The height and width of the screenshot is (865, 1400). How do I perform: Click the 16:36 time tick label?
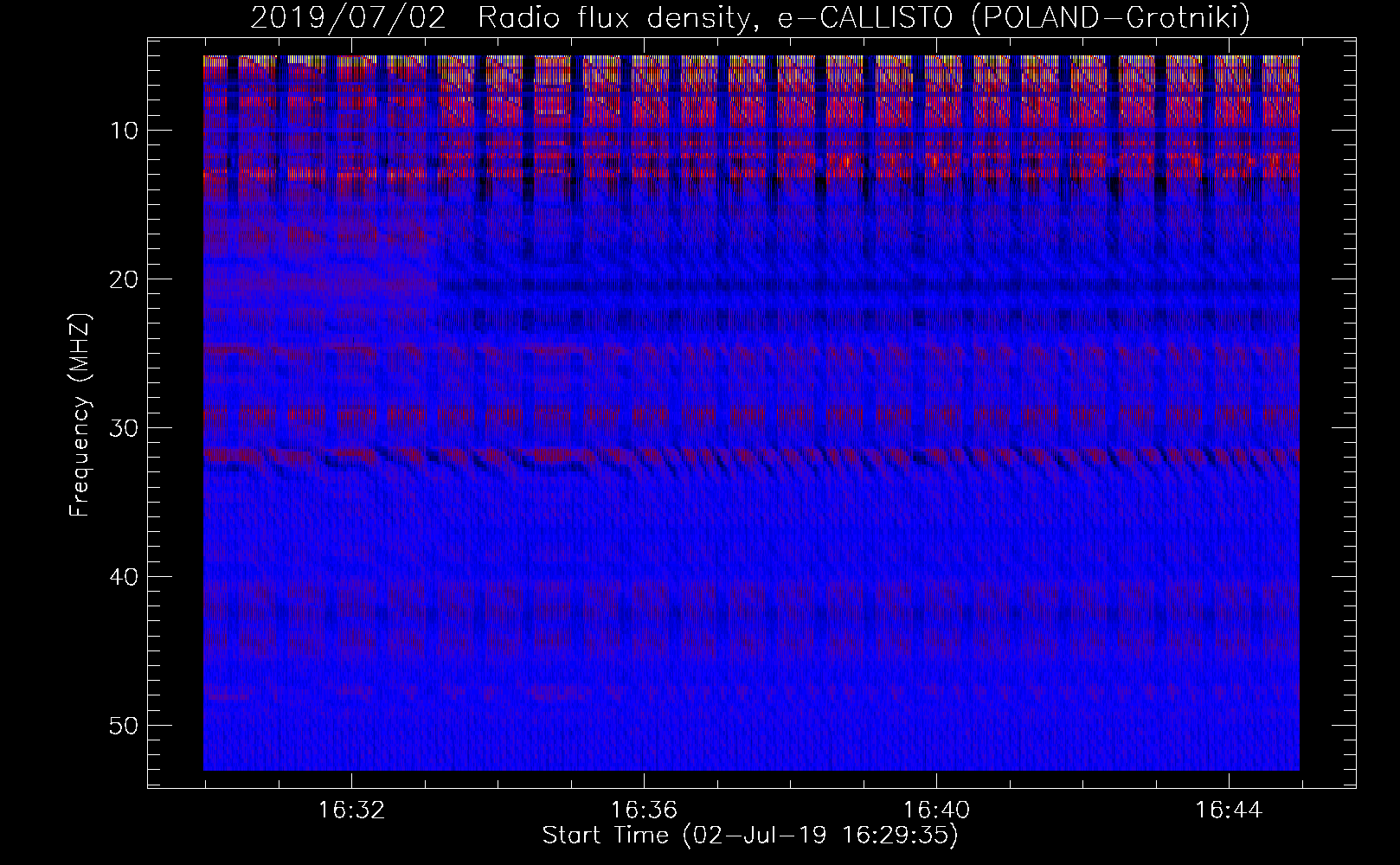[644, 811]
